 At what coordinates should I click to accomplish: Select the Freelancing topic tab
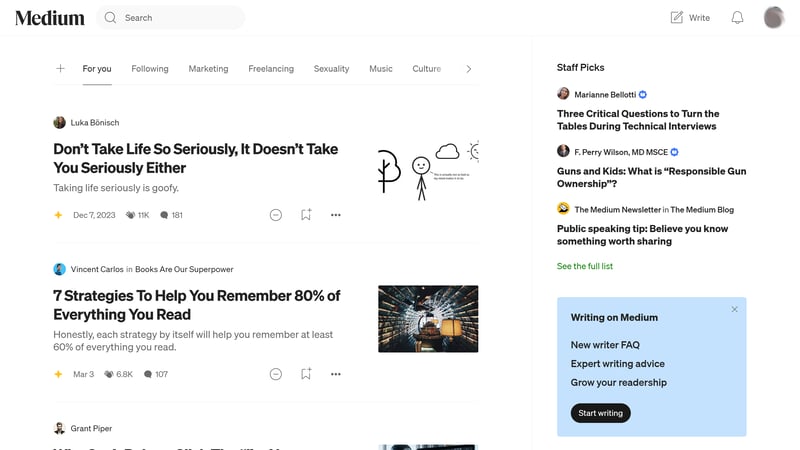[x=271, y=69]
